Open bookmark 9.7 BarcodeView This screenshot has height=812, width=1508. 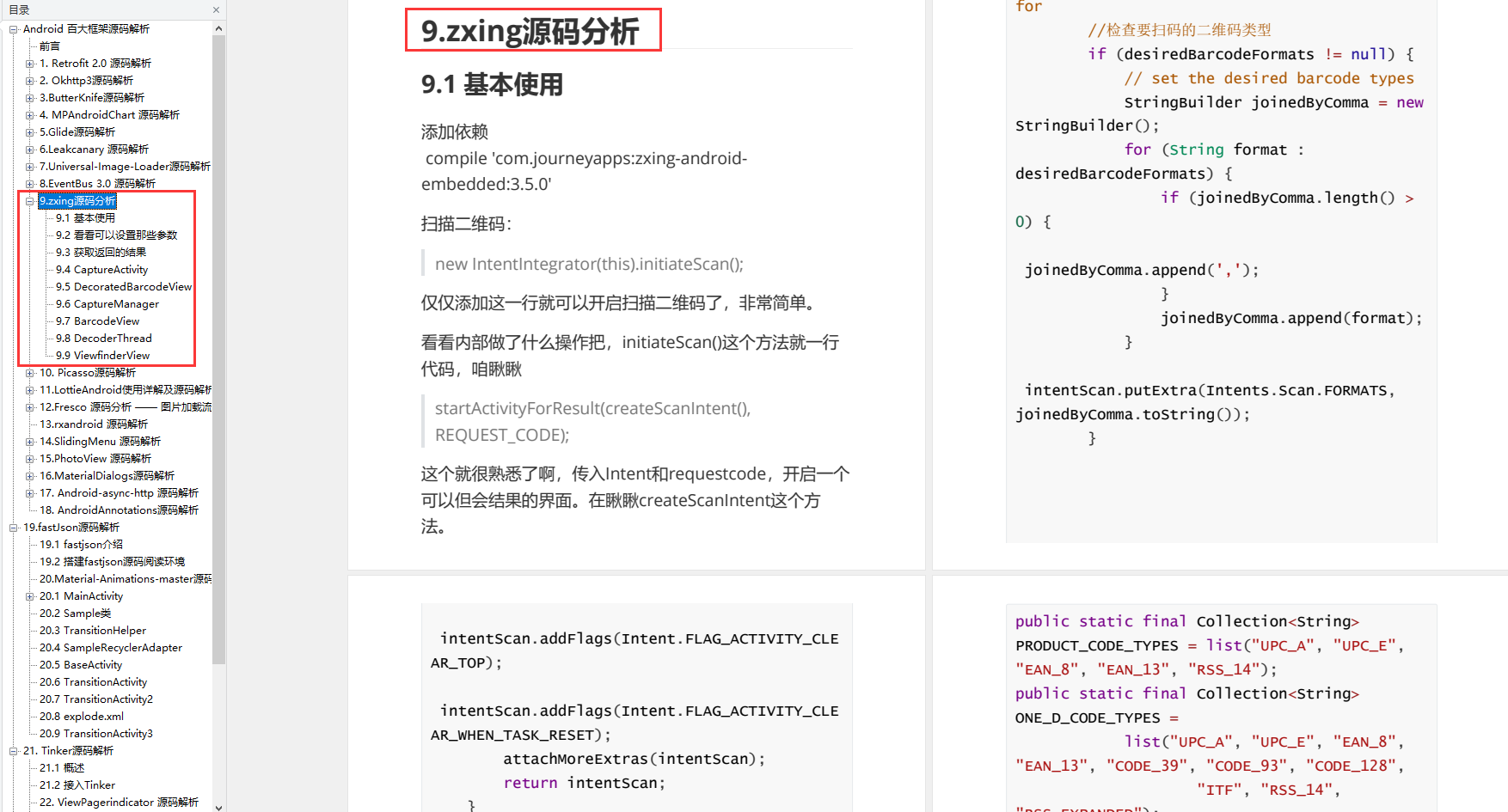point(98,321)
